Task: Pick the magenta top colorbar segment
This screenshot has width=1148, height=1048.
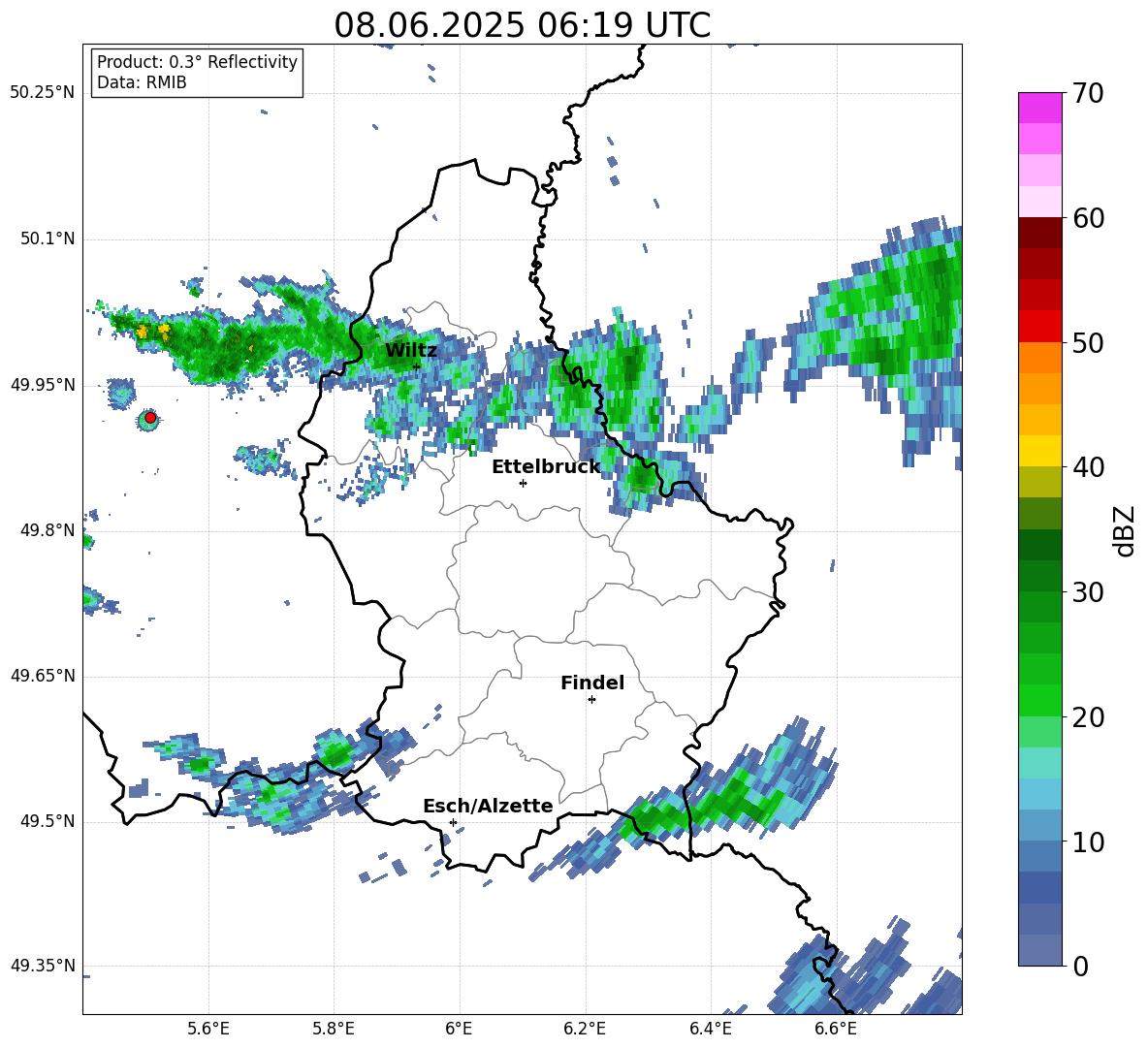Action: pyautogui.click(x=1039, y=108)
